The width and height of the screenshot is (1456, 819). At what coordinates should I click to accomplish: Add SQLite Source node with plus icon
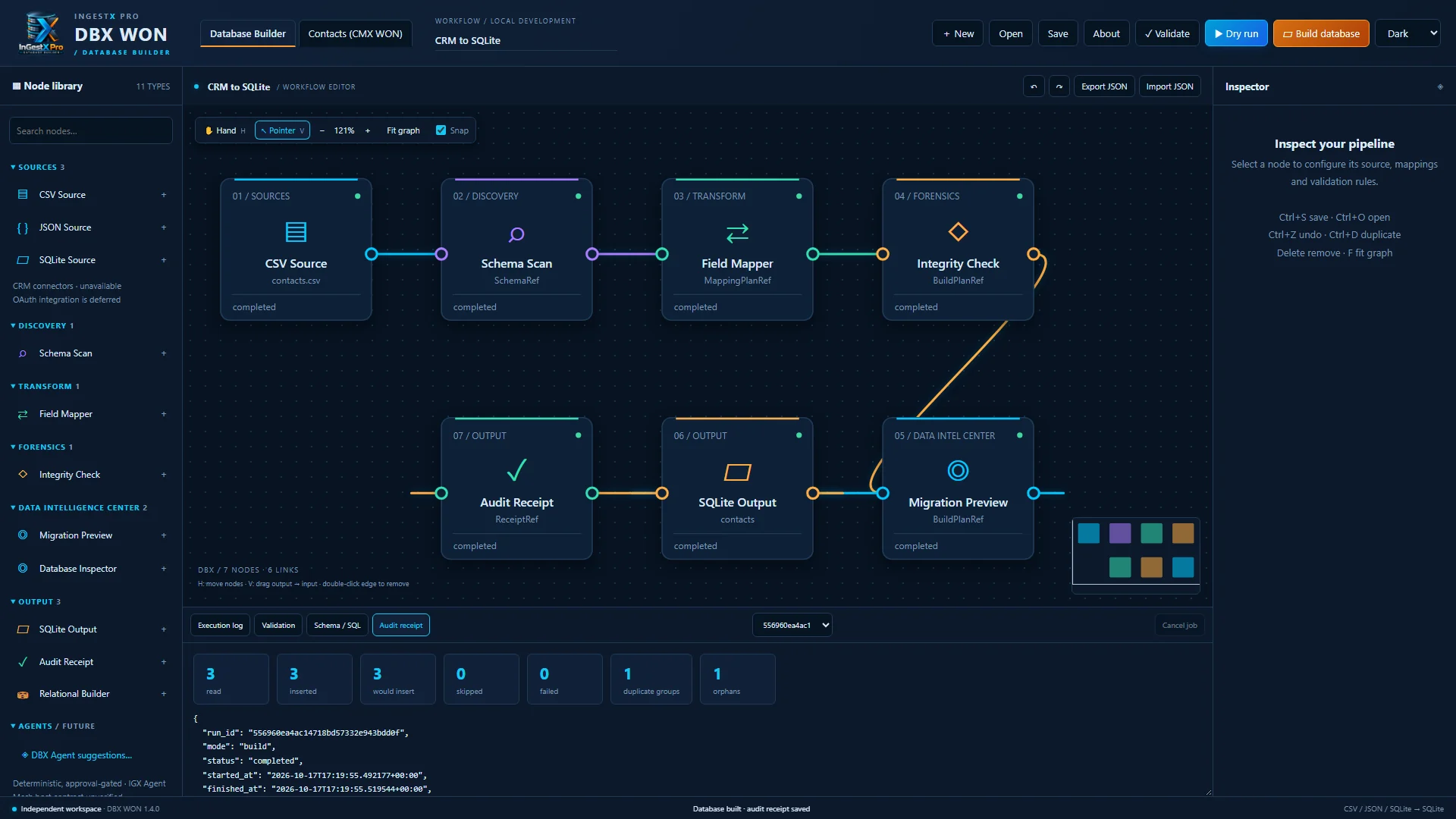(x=164, y=260)
